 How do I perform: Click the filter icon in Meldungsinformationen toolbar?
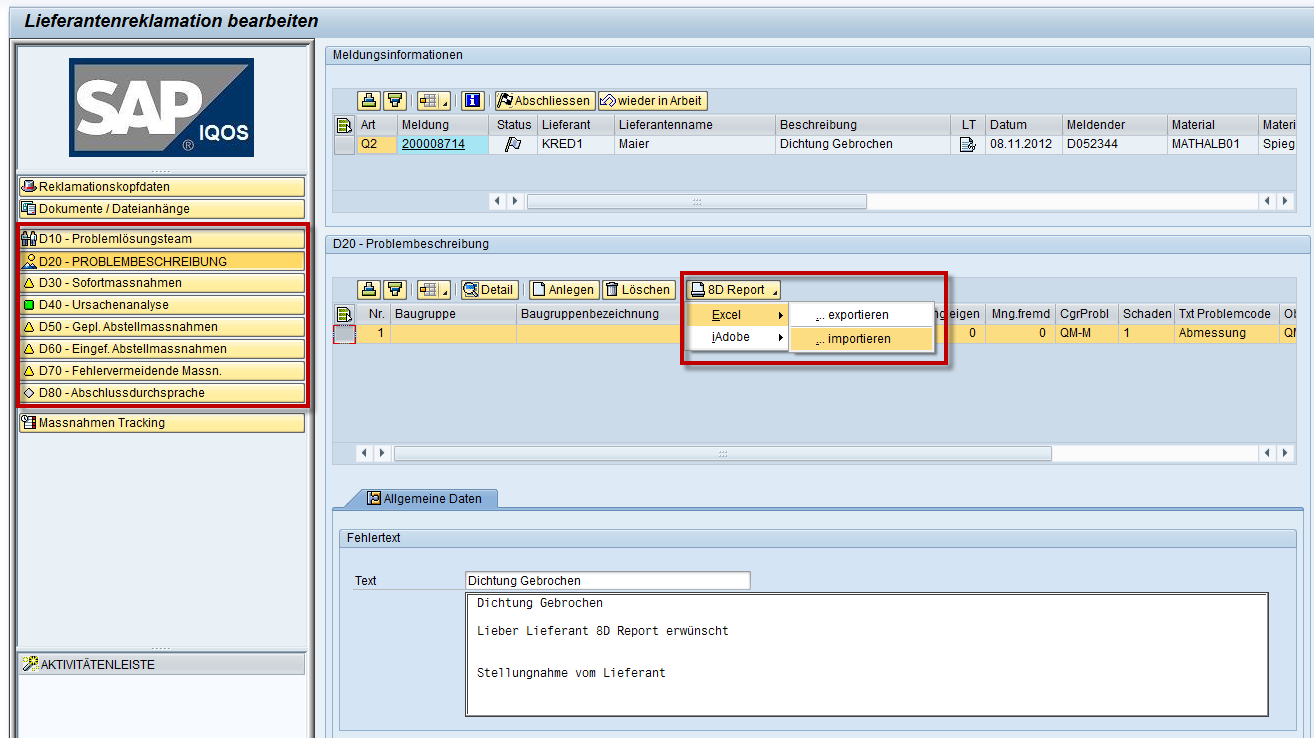[394, 101]
